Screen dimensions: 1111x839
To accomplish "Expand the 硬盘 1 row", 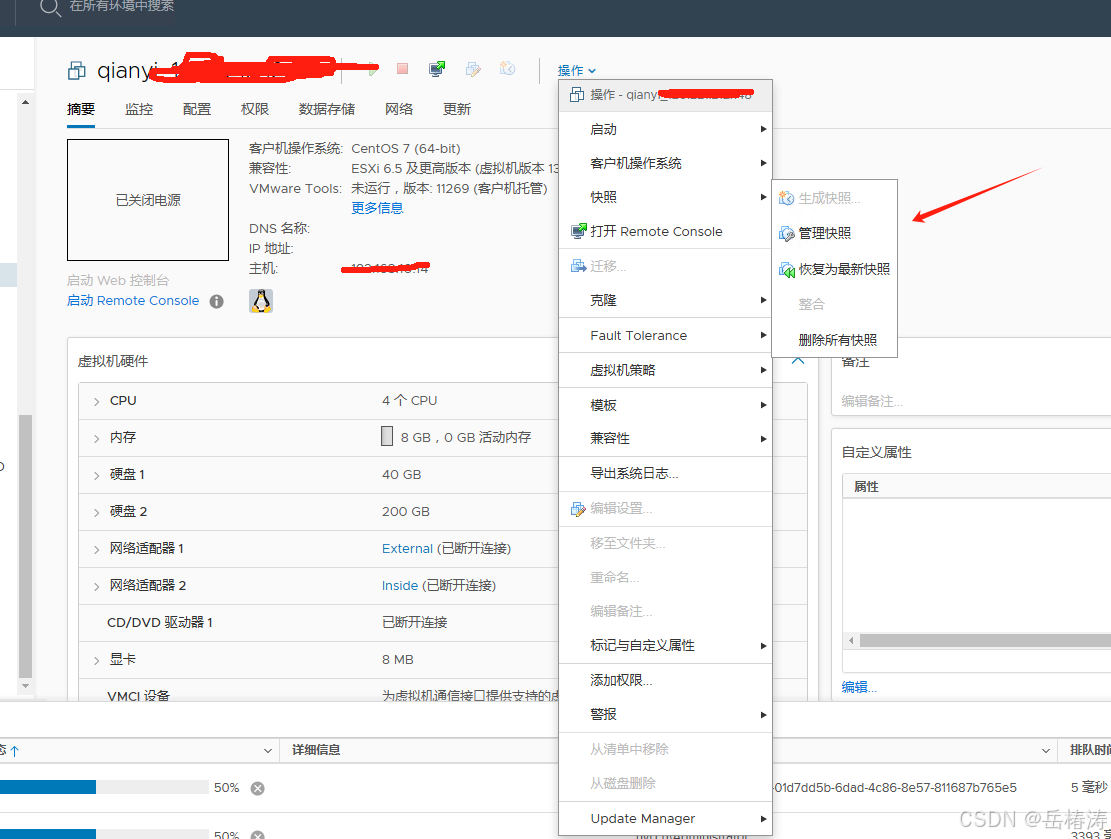I will coord(96,475).
